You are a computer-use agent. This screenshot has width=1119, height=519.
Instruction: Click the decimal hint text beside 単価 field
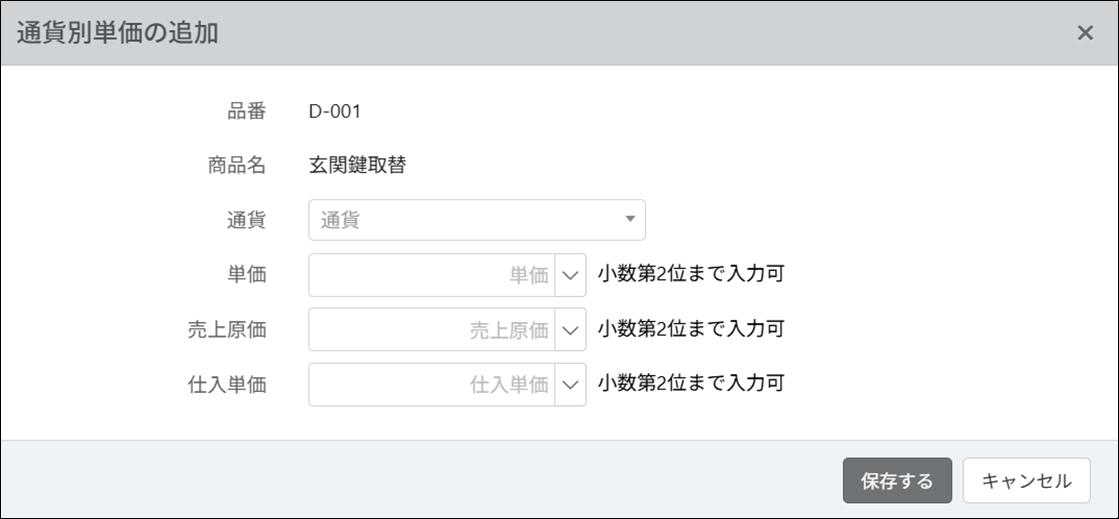coord(691,275)
